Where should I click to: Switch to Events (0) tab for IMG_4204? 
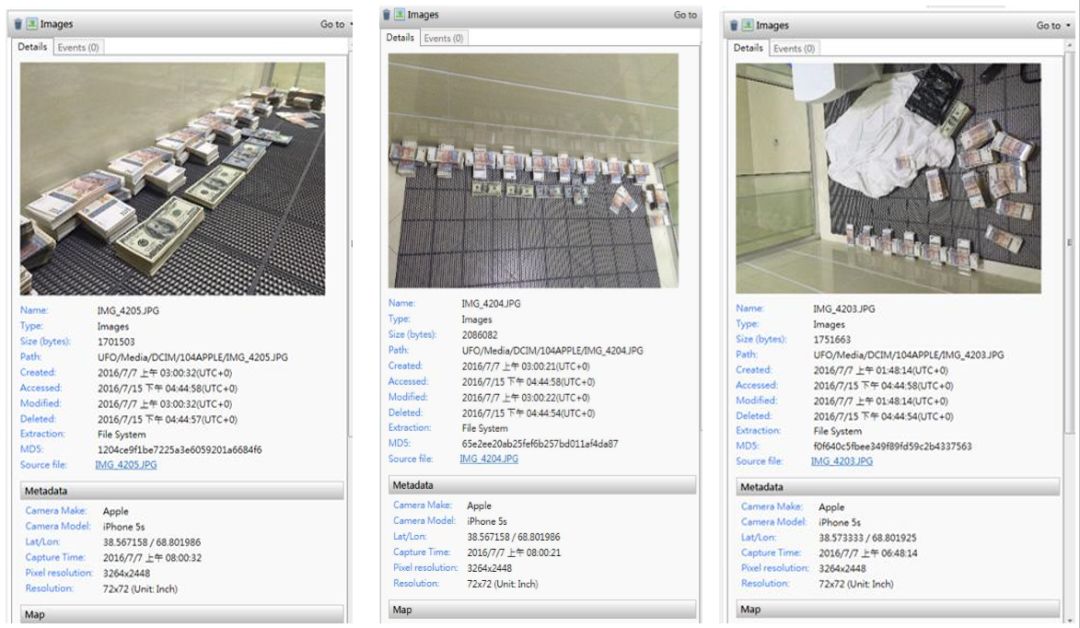tap(443, 38)
